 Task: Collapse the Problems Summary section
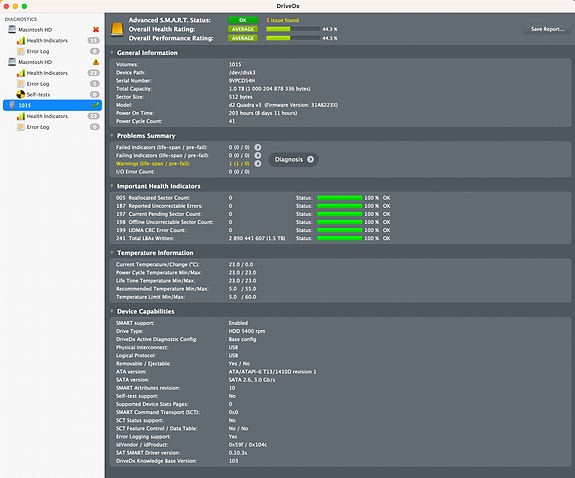112,136
